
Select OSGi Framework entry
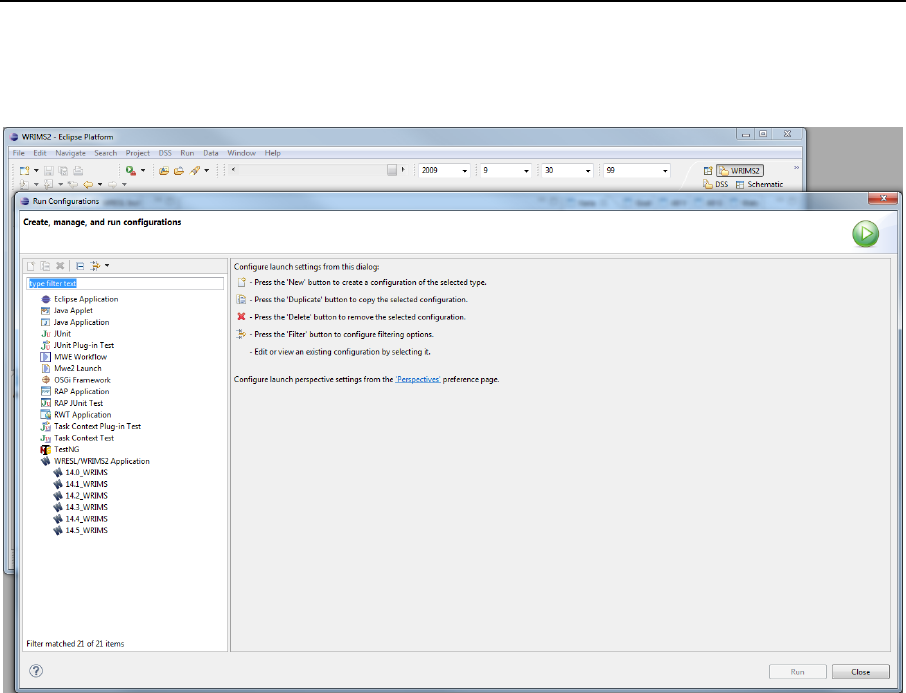point(76,380)
